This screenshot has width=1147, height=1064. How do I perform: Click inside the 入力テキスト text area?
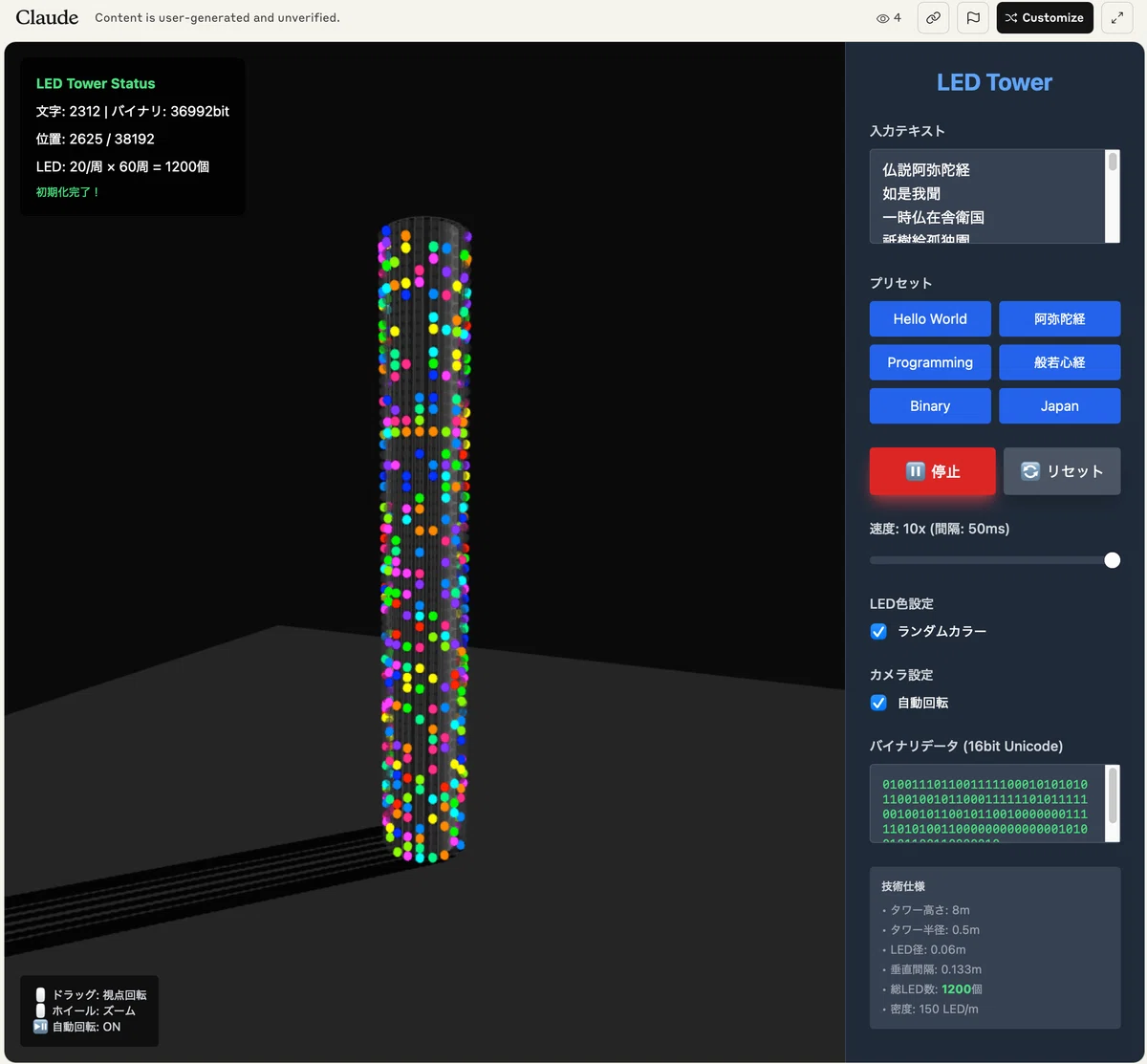[x=987, y=196]
